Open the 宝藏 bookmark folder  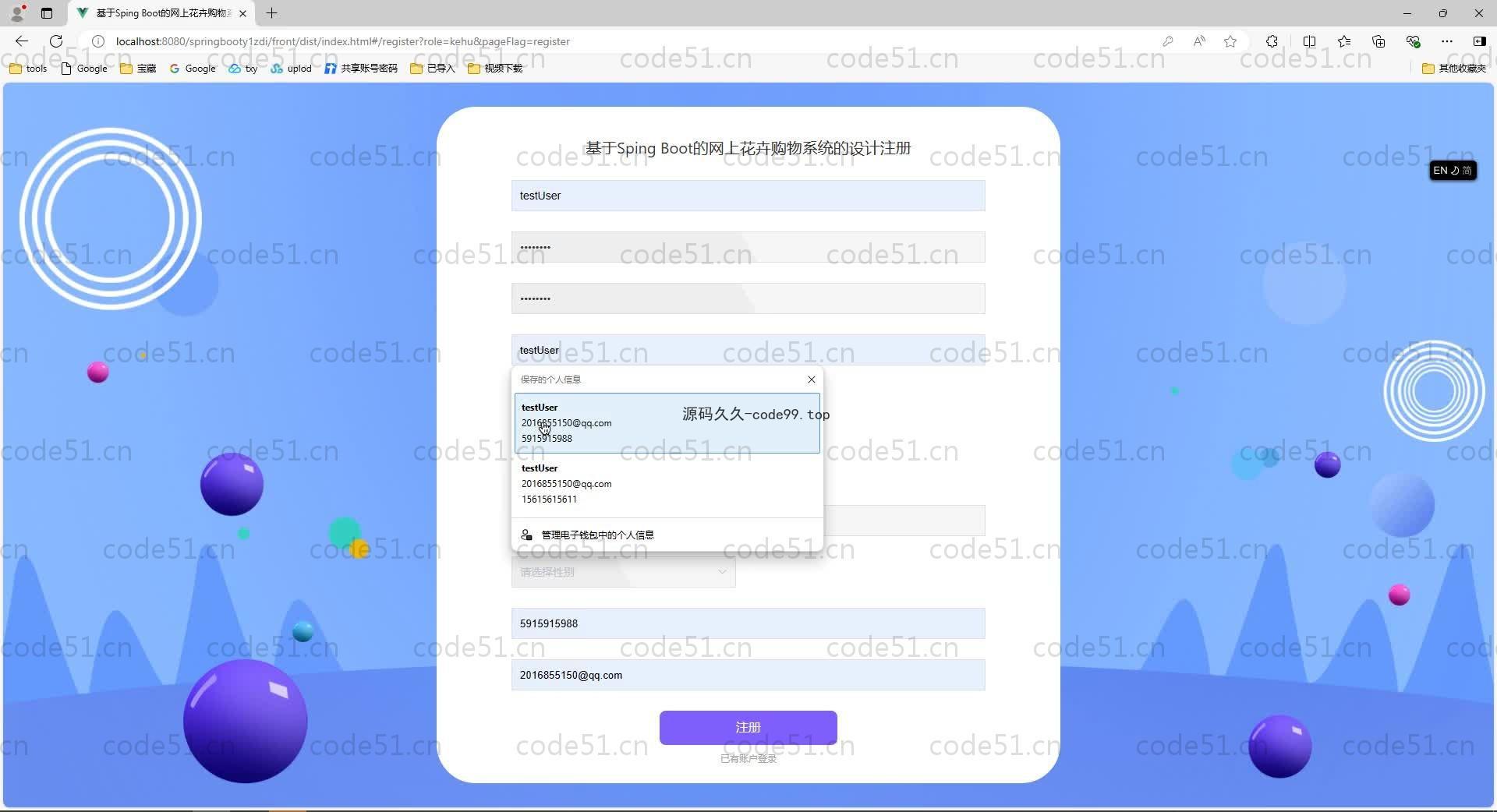coord(138,69)
